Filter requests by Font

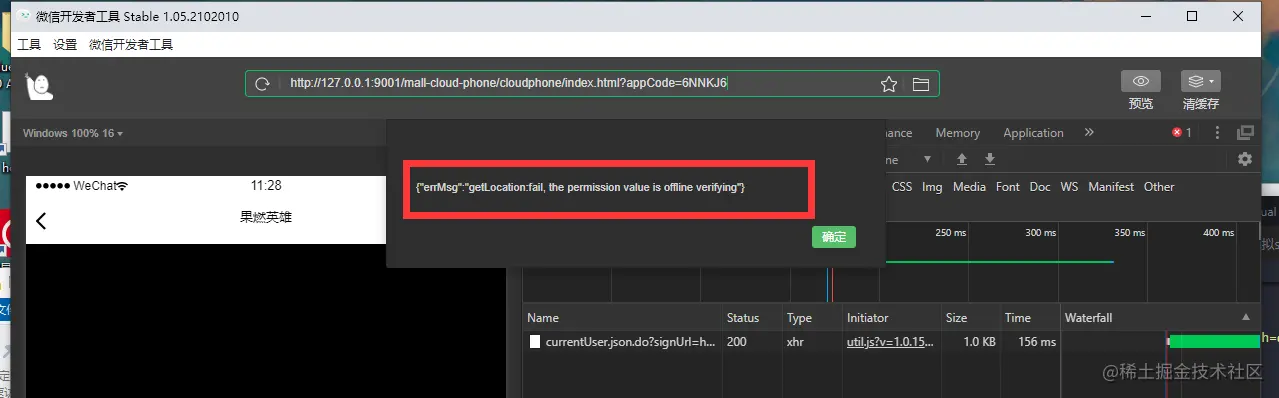(x=1008, y=187)
